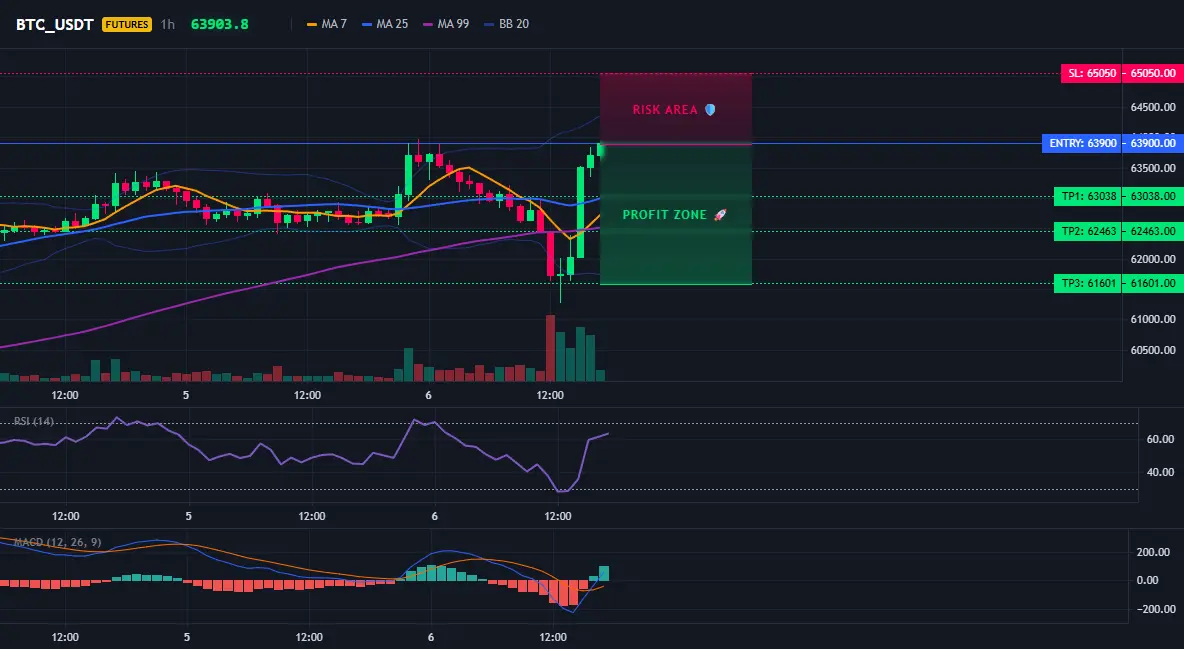
Task: Select the 1h timeframe label
Action: coord(168,24)
